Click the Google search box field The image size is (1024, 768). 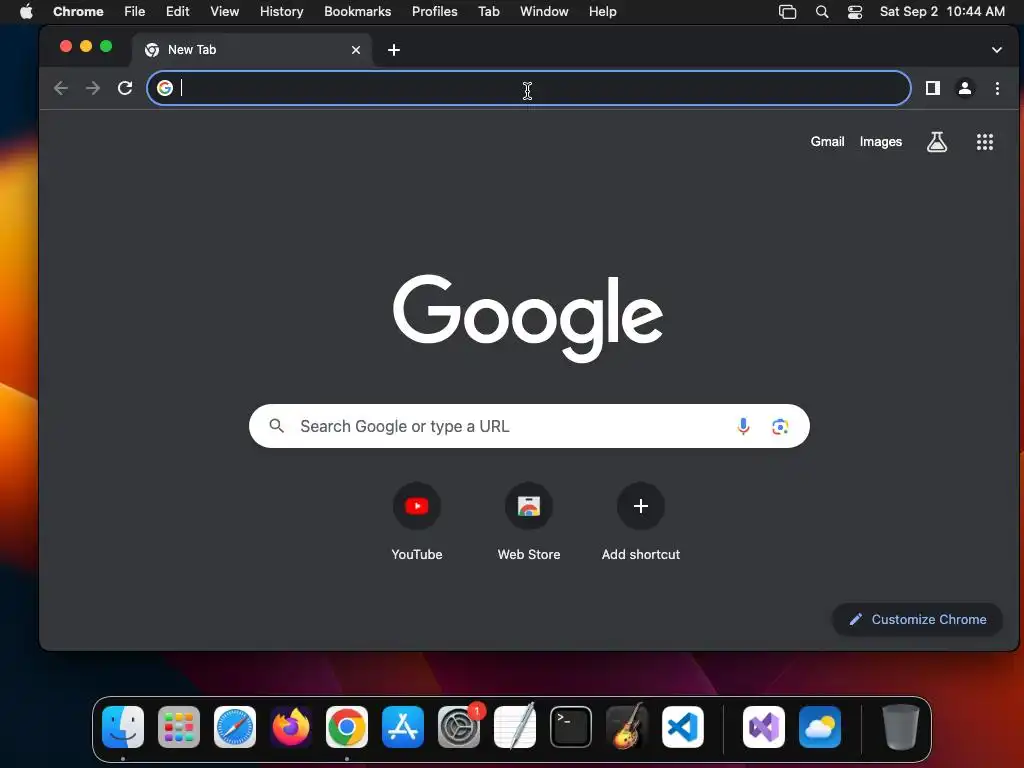pos(529,426)
